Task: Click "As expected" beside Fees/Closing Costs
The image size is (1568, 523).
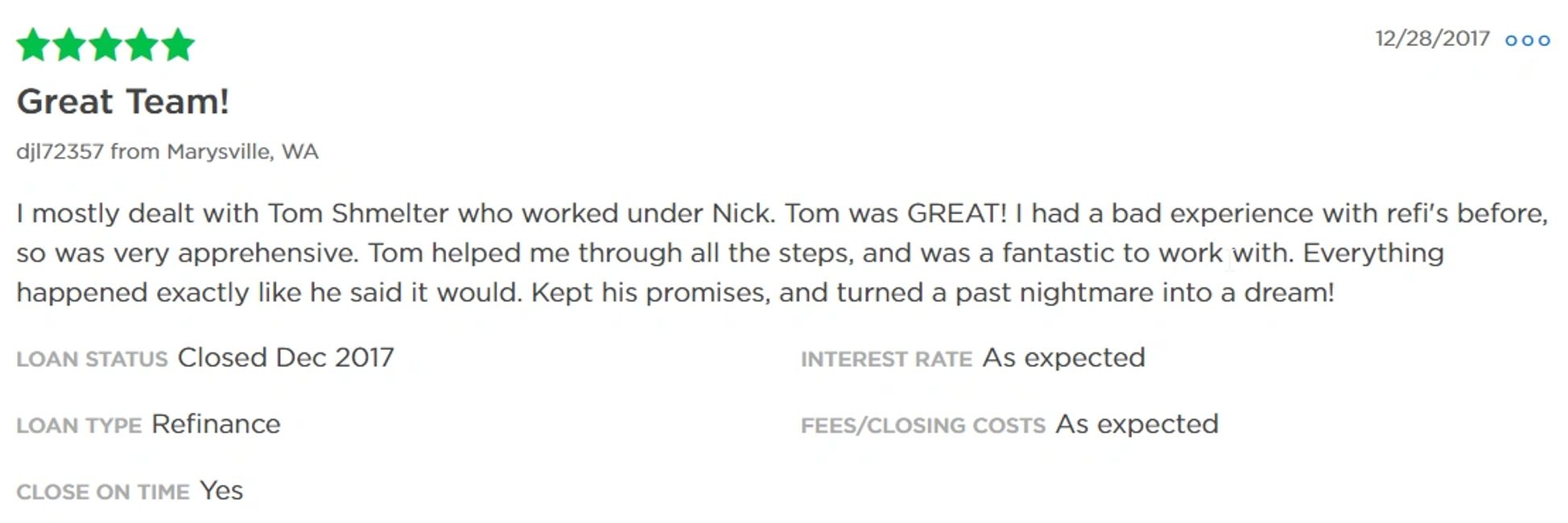Action: tap(1137, 424)
